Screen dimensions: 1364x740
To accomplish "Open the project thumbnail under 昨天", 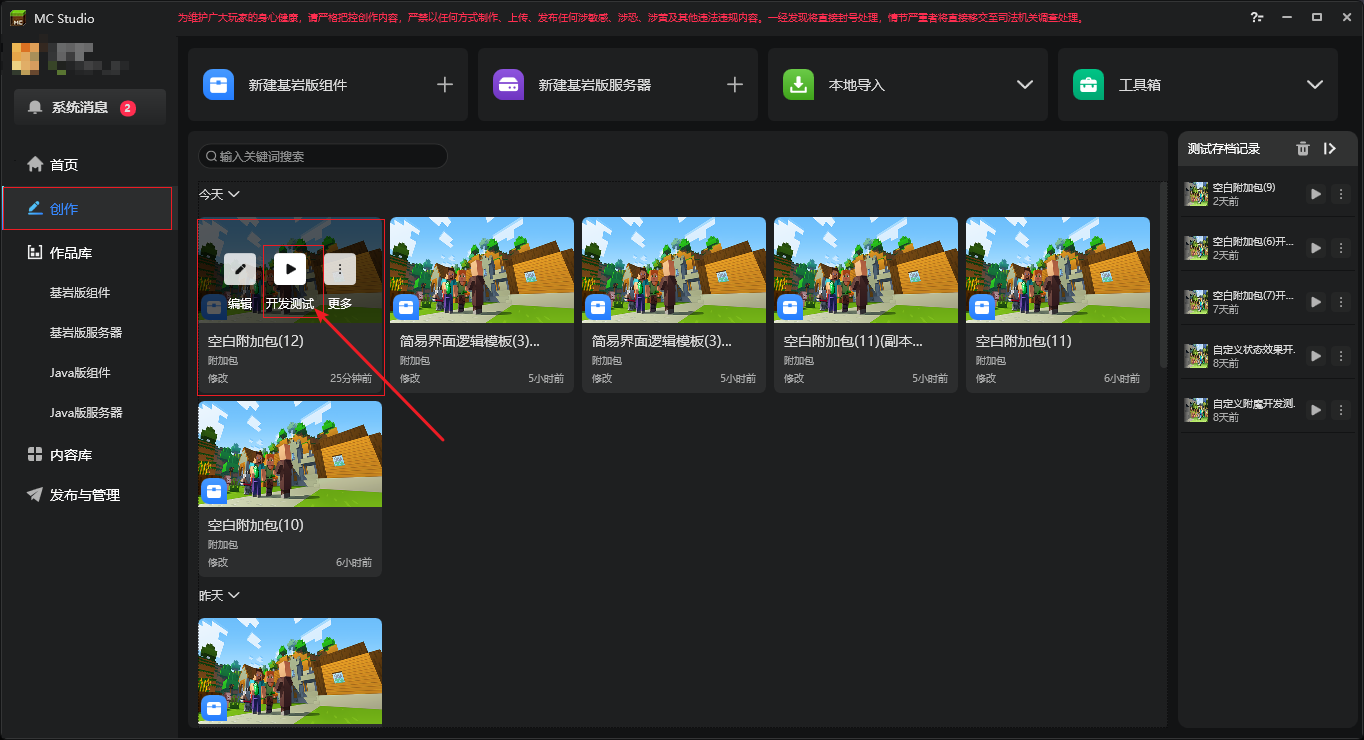I will 290,671.
